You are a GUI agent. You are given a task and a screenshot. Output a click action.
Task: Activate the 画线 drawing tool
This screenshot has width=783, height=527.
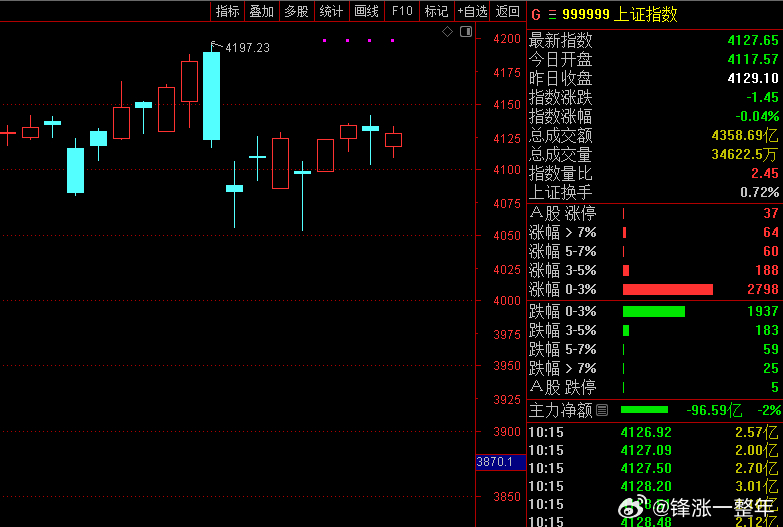[x=367, y=11]
